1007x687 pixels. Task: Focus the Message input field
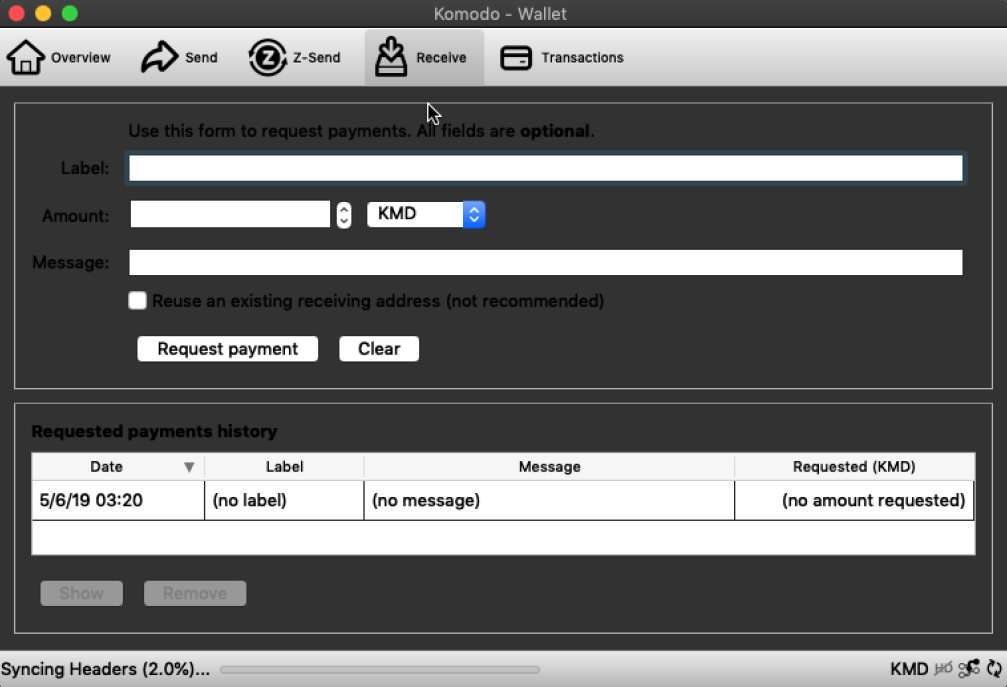[546, 263]
